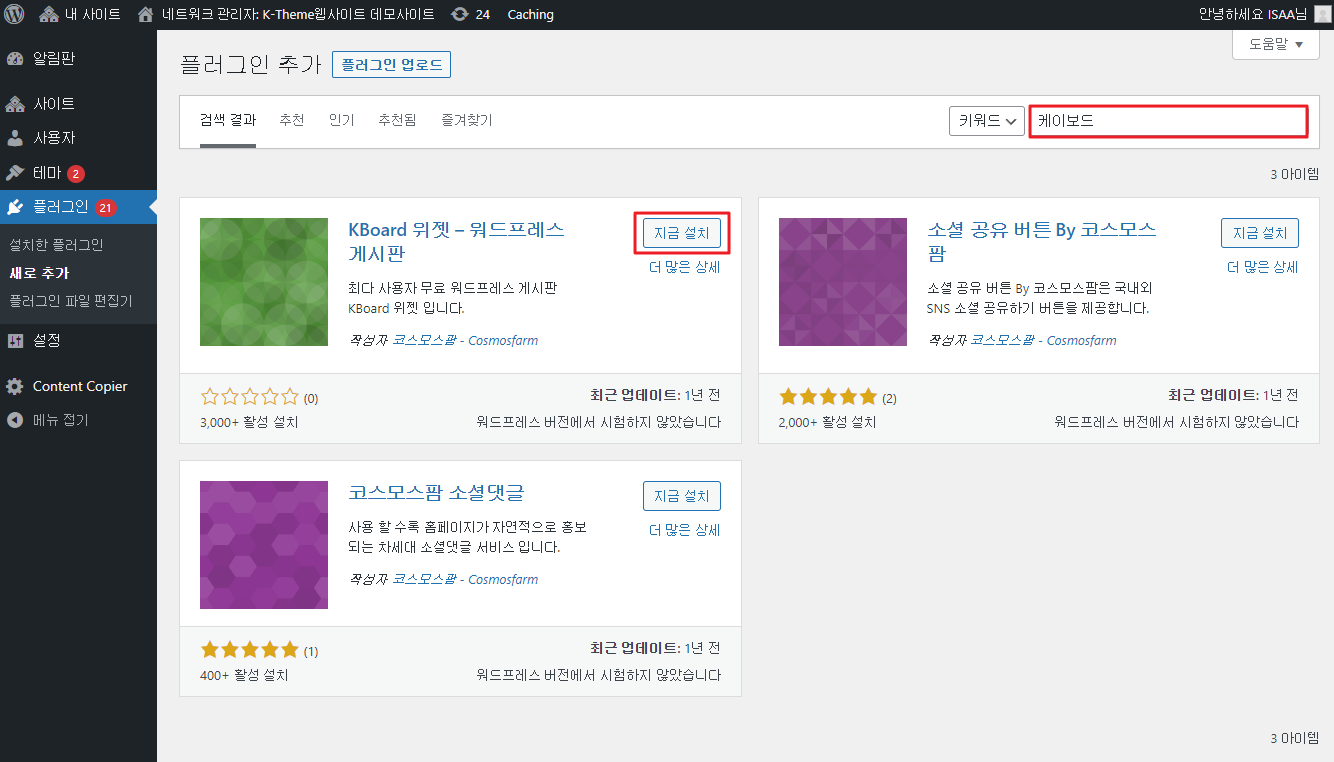
Task: Click the WordPress logo icon
Action: 14,14
